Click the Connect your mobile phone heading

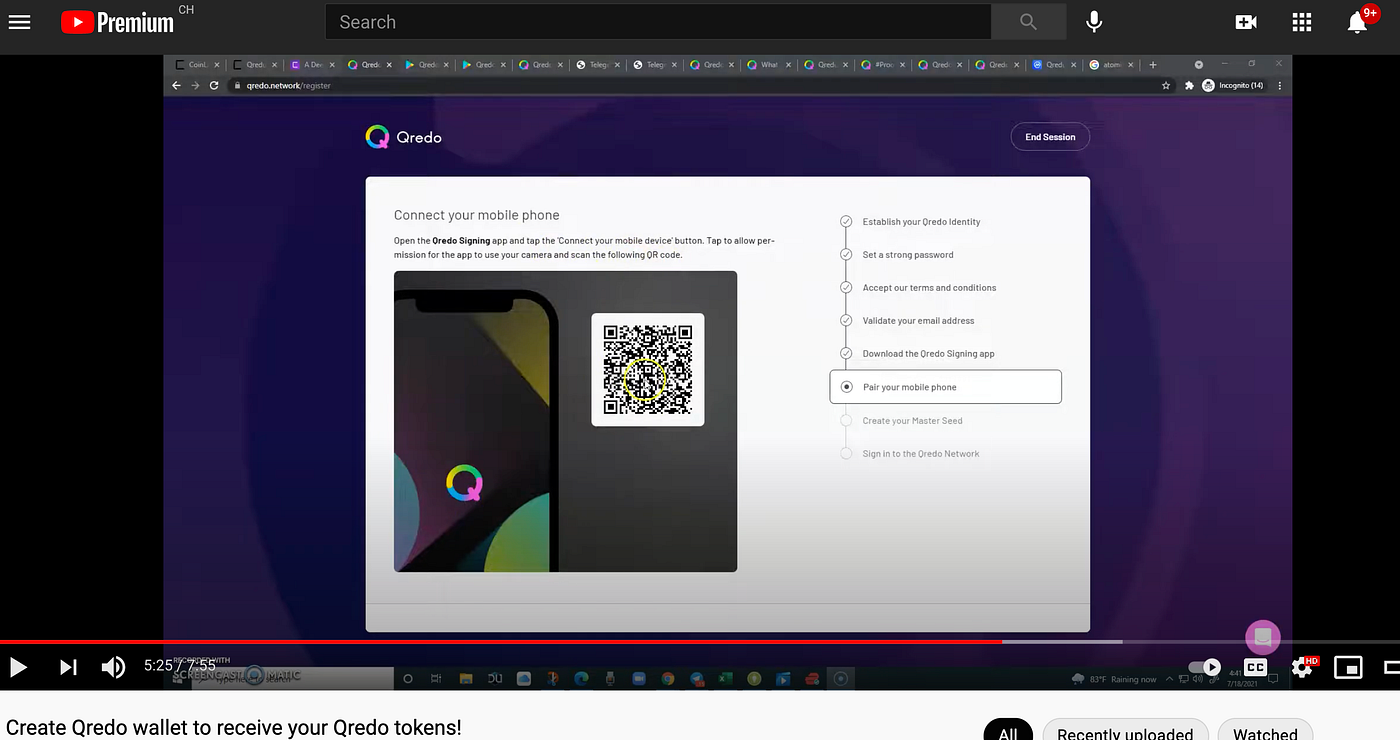(477, 215)
